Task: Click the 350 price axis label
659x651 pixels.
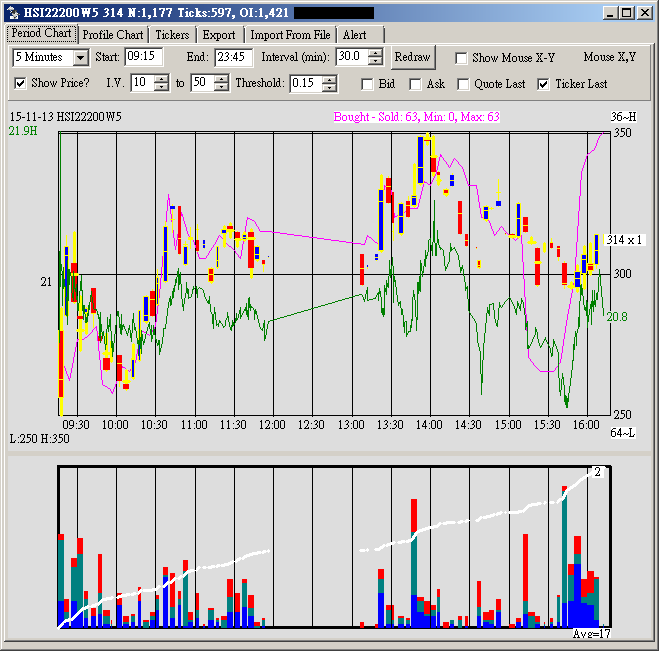Action: point(622,133)
